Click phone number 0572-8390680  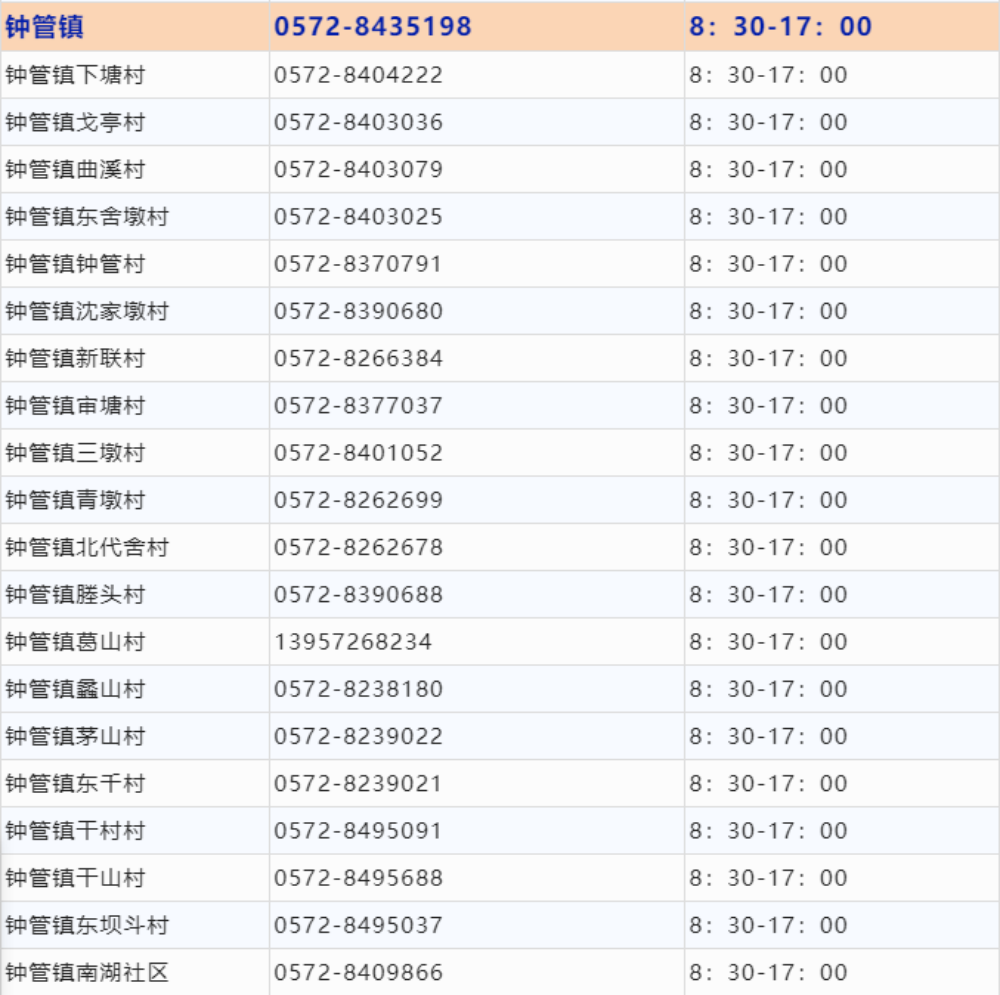[358, 311]
